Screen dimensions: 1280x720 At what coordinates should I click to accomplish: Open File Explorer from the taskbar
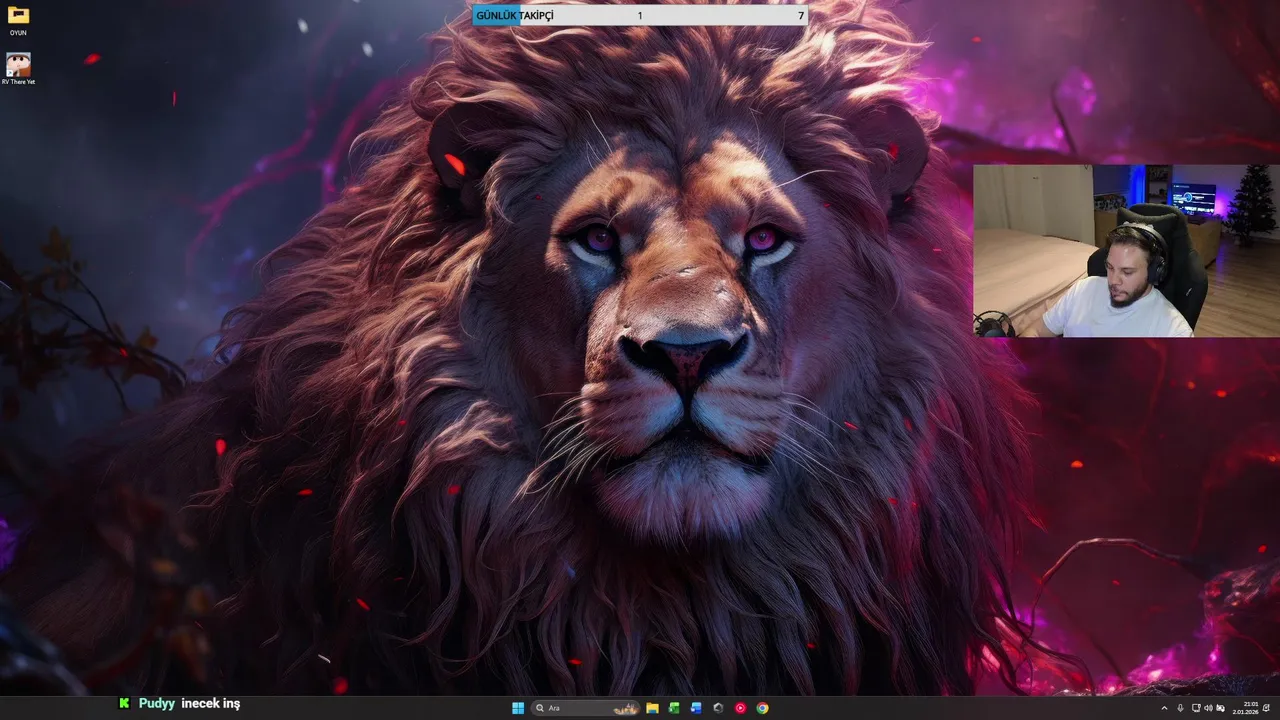tap(652, 708)
